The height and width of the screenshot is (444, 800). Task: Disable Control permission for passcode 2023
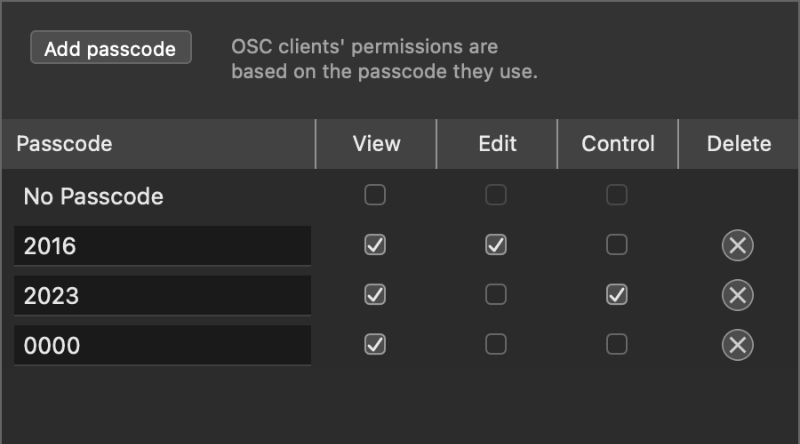pos(617,295)
